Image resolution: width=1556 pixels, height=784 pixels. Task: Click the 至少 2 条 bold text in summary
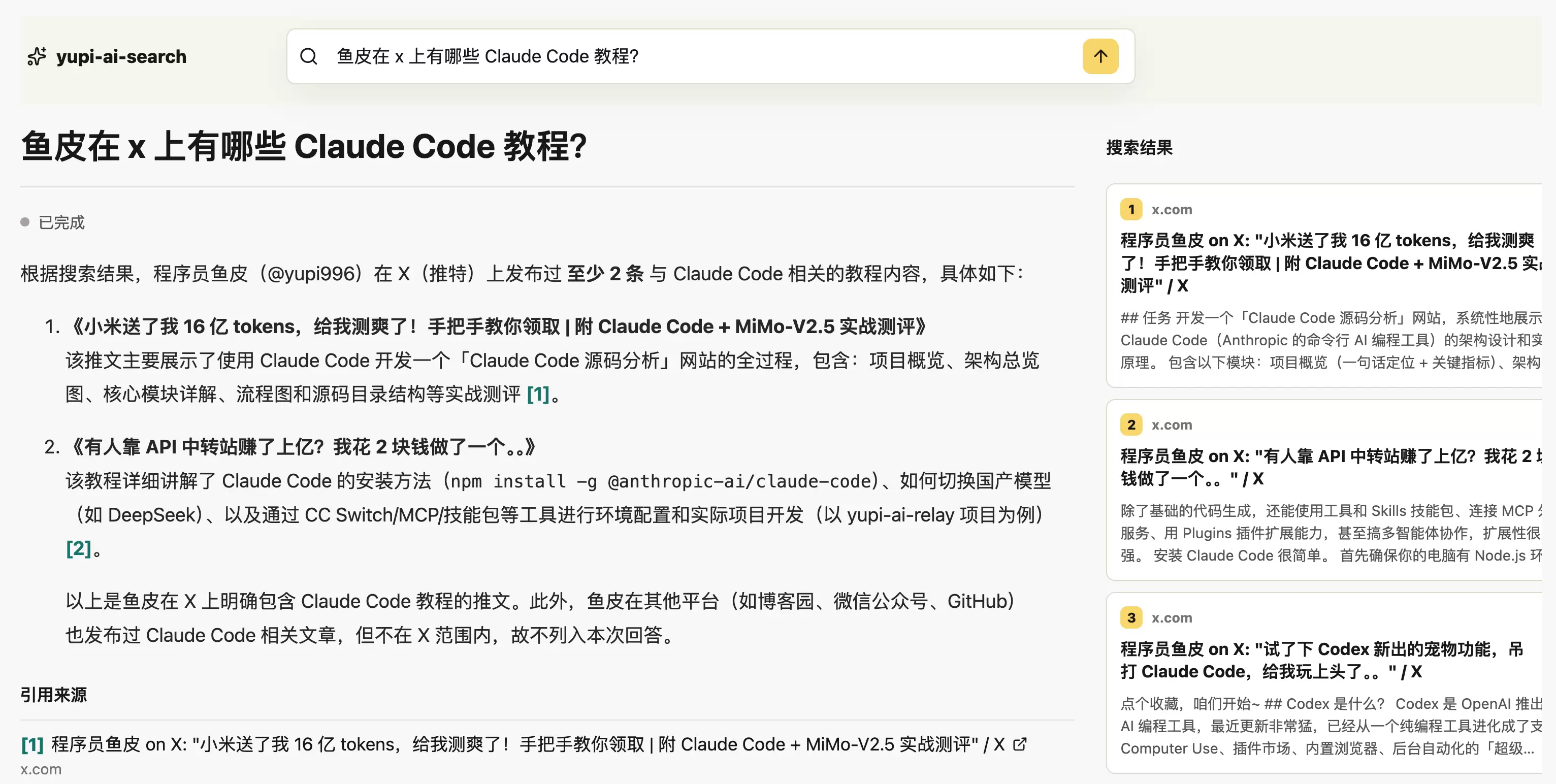point(606,274)
